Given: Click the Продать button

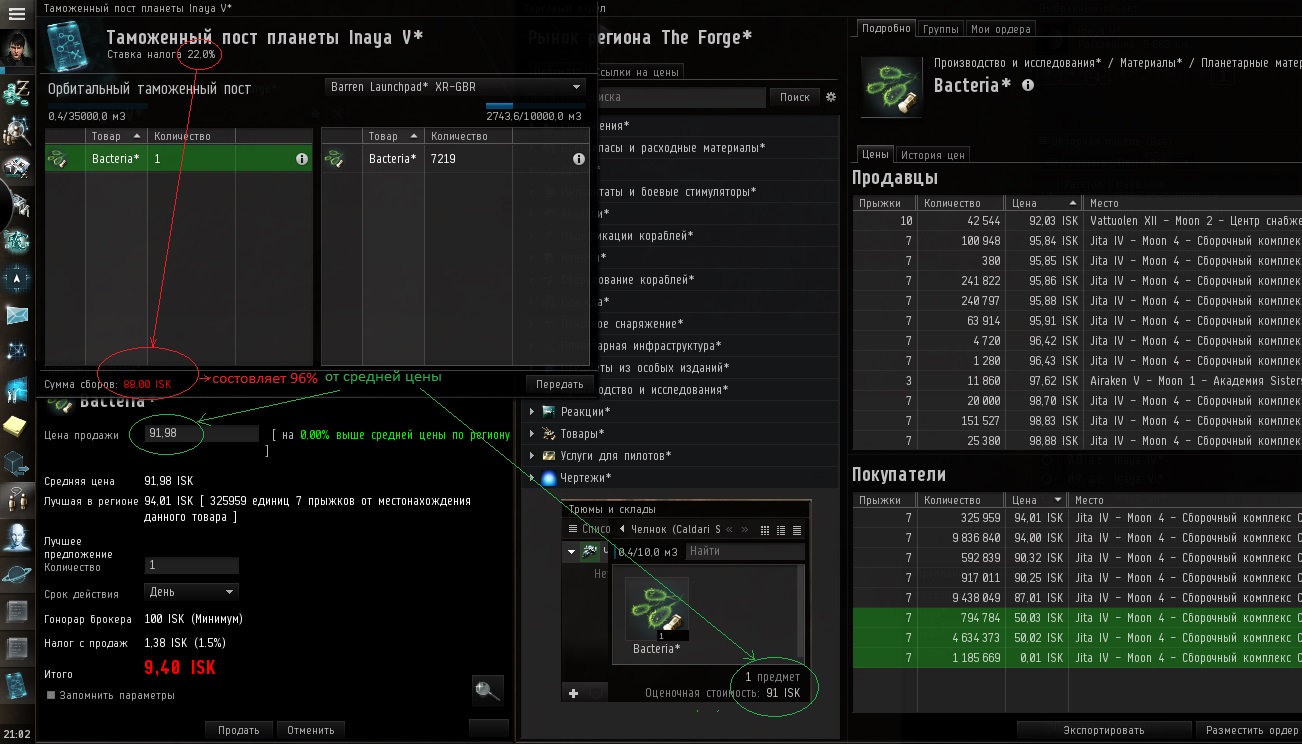Looking at the screenshot, I should tap(239, 730).
